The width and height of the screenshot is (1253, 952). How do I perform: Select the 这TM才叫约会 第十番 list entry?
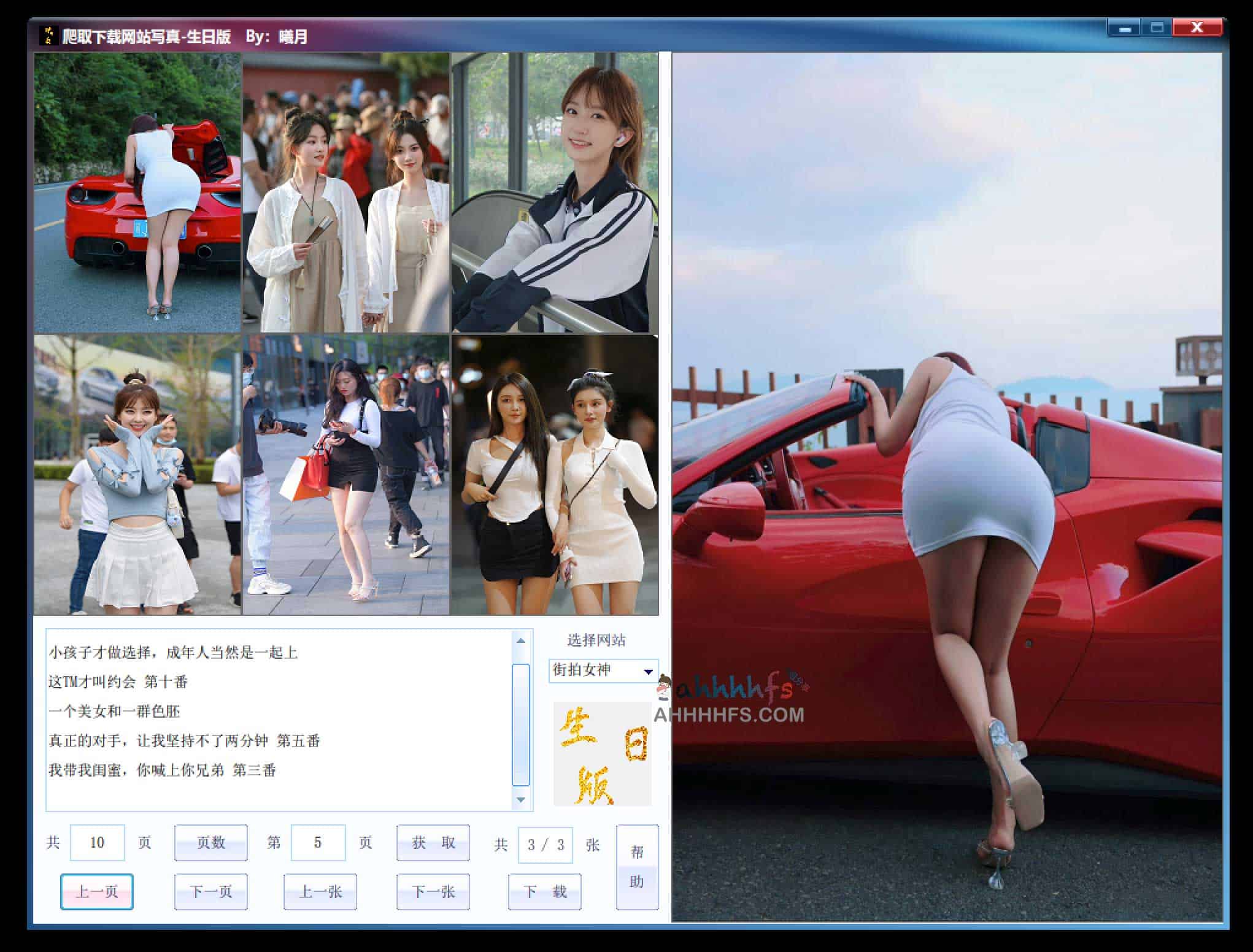click(118, 682)
